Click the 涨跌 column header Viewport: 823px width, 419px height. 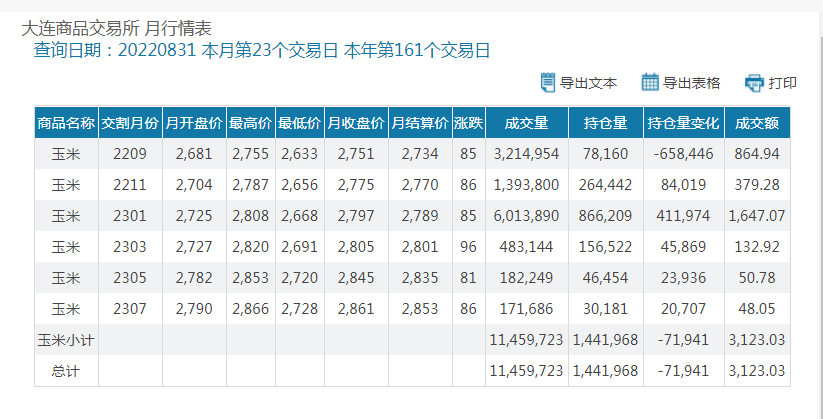click(468, 123)
